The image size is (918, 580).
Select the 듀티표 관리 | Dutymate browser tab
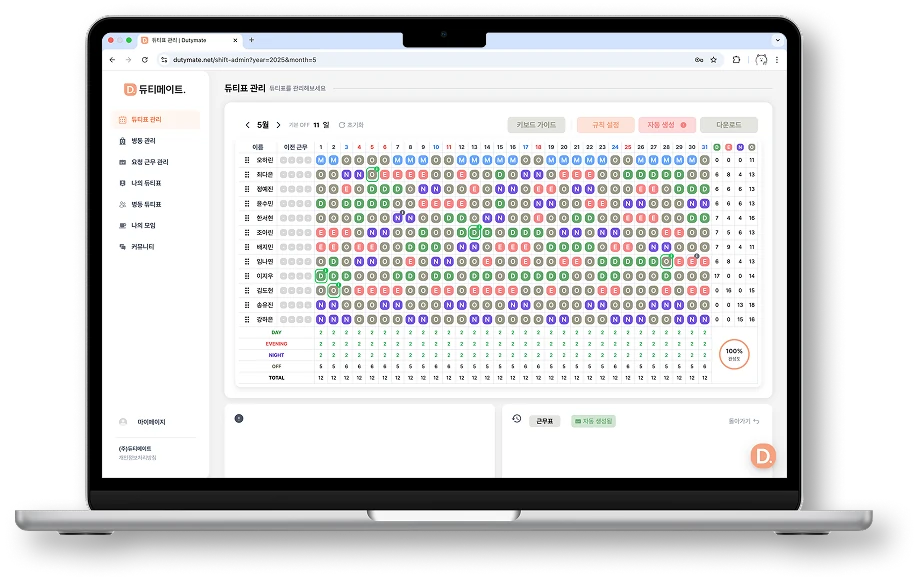(x=189, y=40)
